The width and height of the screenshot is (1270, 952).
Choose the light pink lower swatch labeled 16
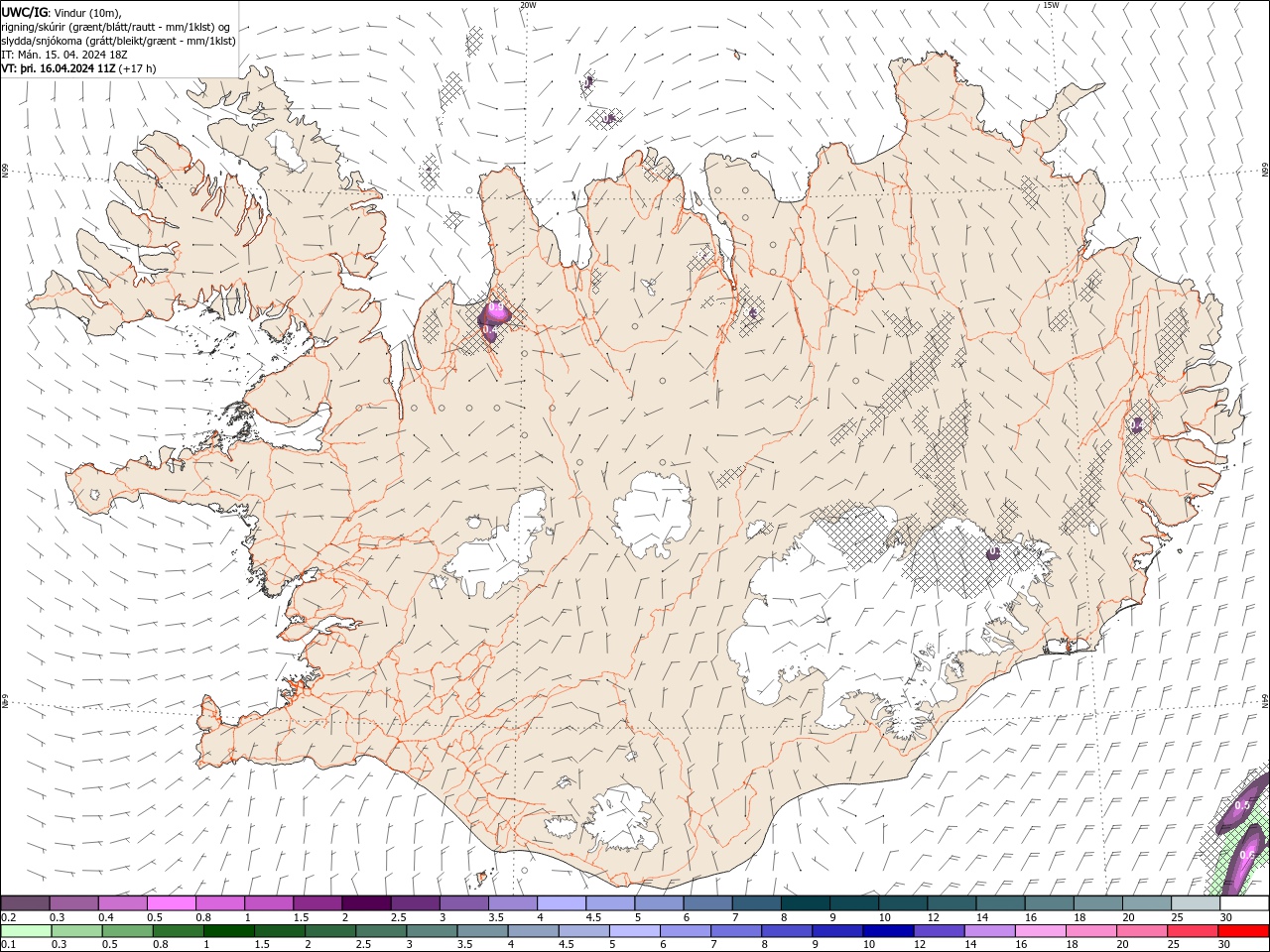(x=1039, y=931)
